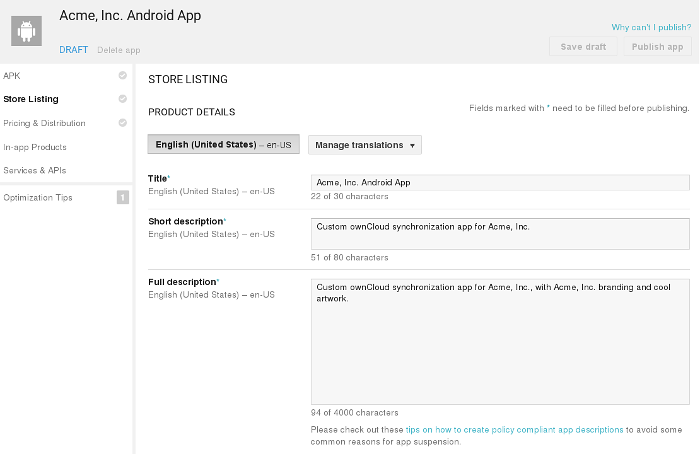This screenshot has width=700, height=454.
Task: Open the Manage translations dropdown
Action: (x=365, y=145)
